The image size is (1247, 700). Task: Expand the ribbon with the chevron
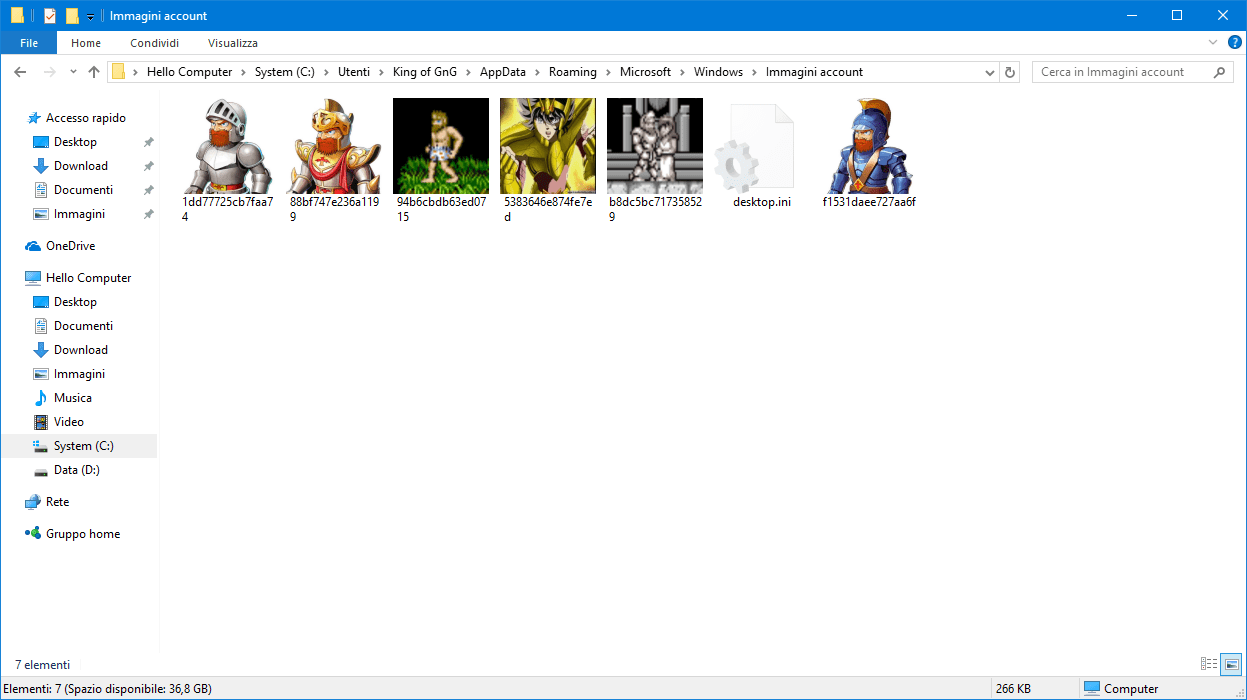pyautogui.click(x=1213, y=43)
